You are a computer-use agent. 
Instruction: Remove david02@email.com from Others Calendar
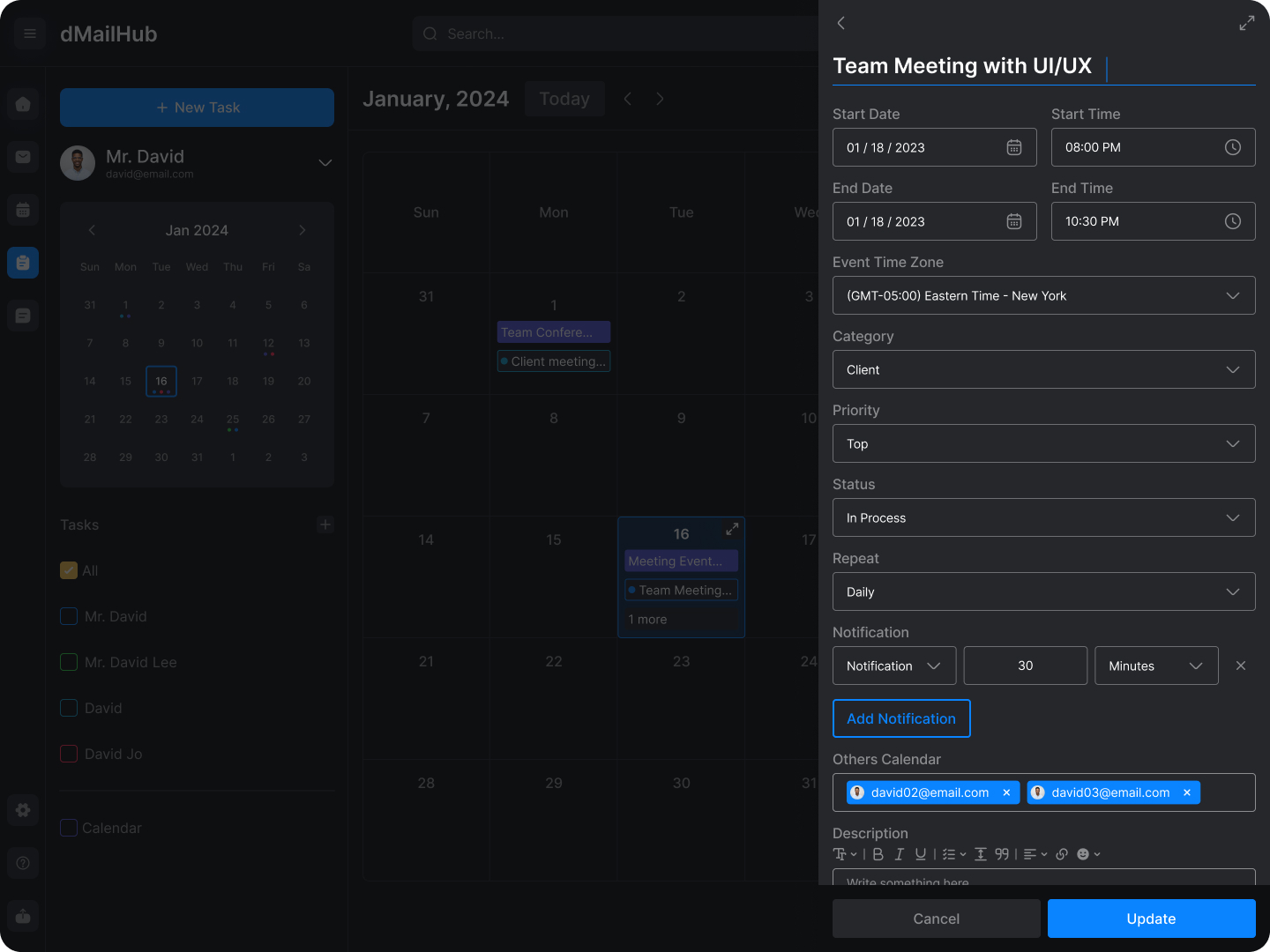[1006, 792]
